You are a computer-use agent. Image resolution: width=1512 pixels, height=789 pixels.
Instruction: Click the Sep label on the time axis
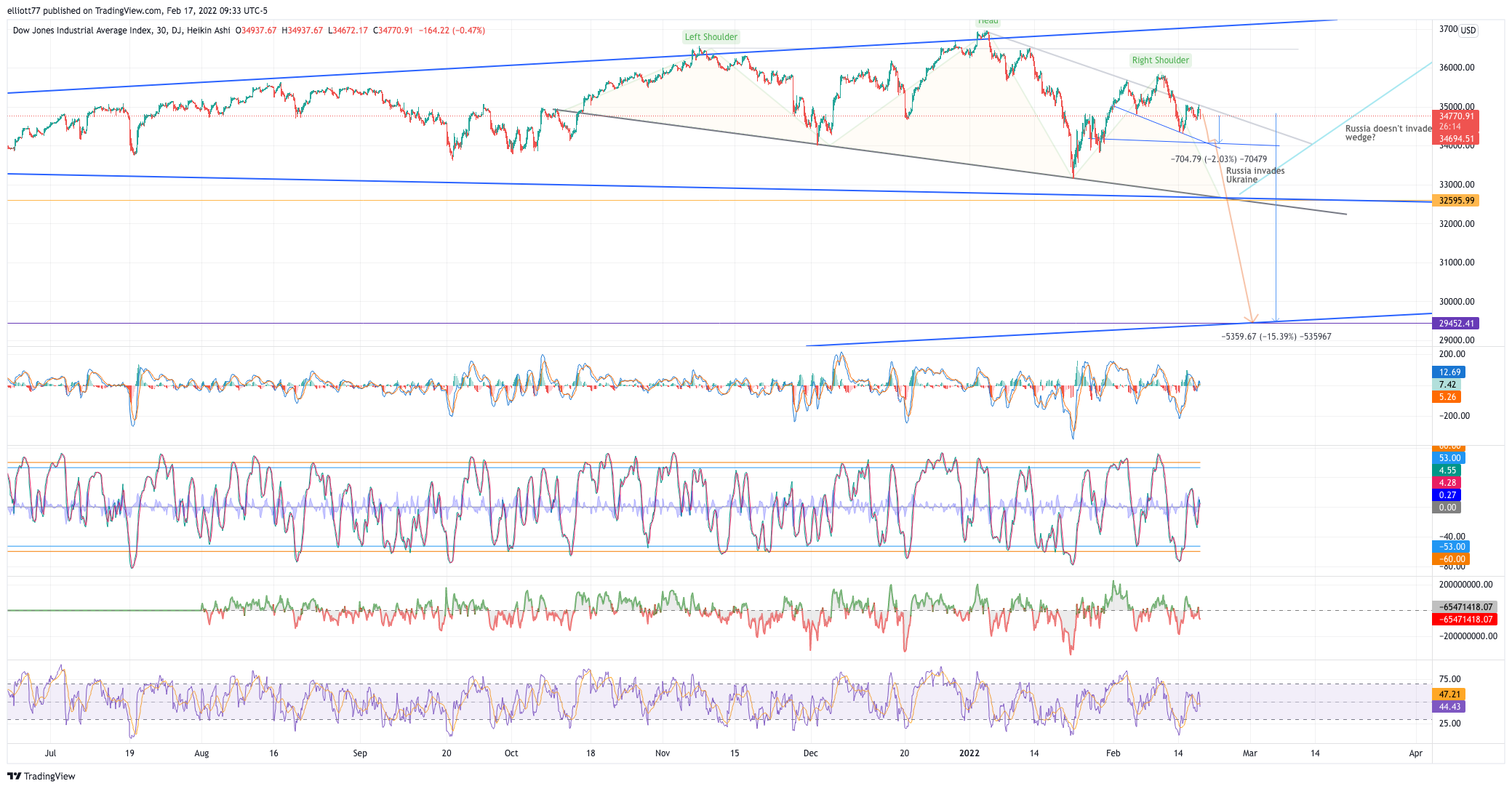pyautogui.click(x=360, y=753)
